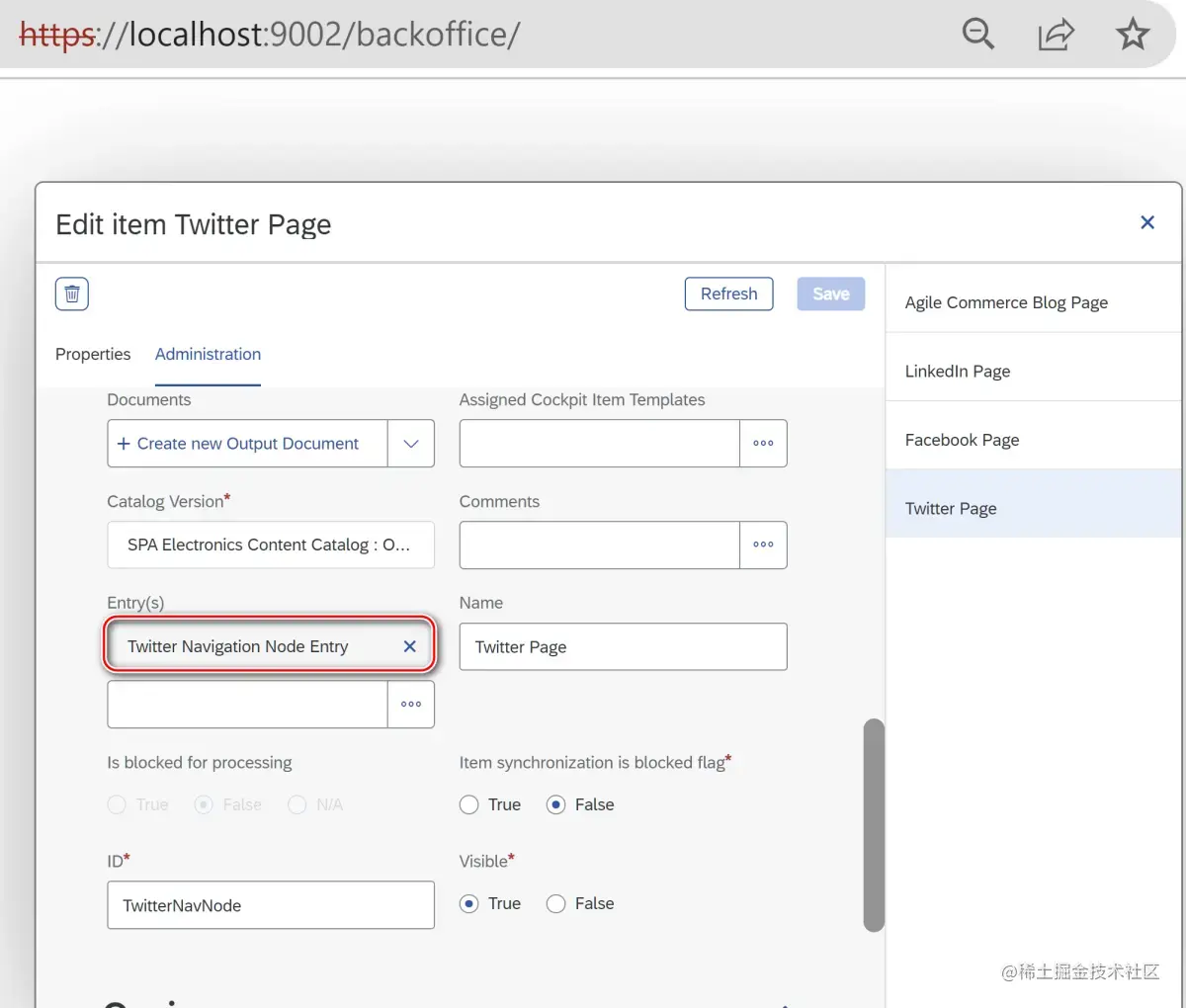Set Item synchronization blocked flag to False
The height and width of the screenshot is (1008, 1186).
(556, 804)
